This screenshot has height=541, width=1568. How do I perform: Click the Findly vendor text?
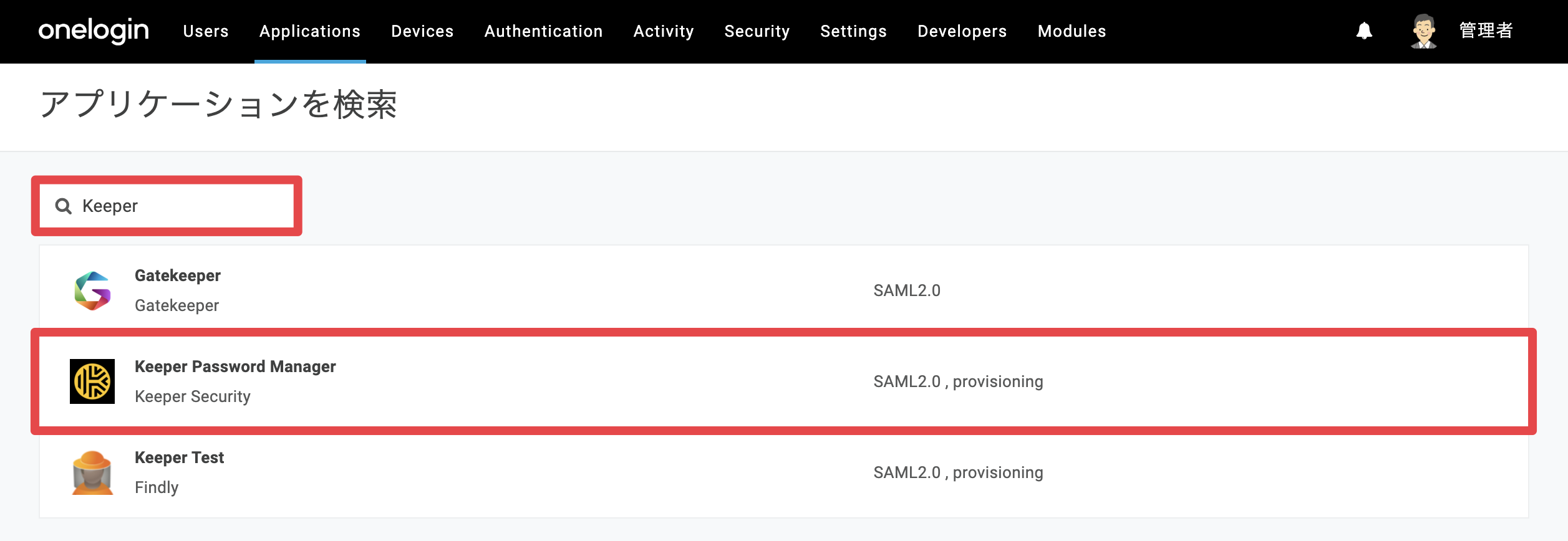(157, 487)
